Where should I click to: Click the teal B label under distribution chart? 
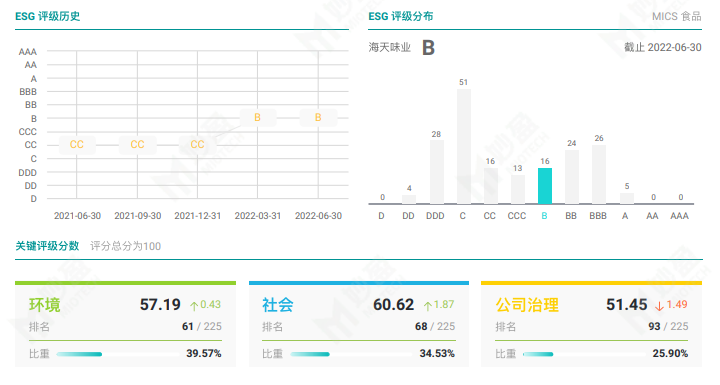[544, 216]
